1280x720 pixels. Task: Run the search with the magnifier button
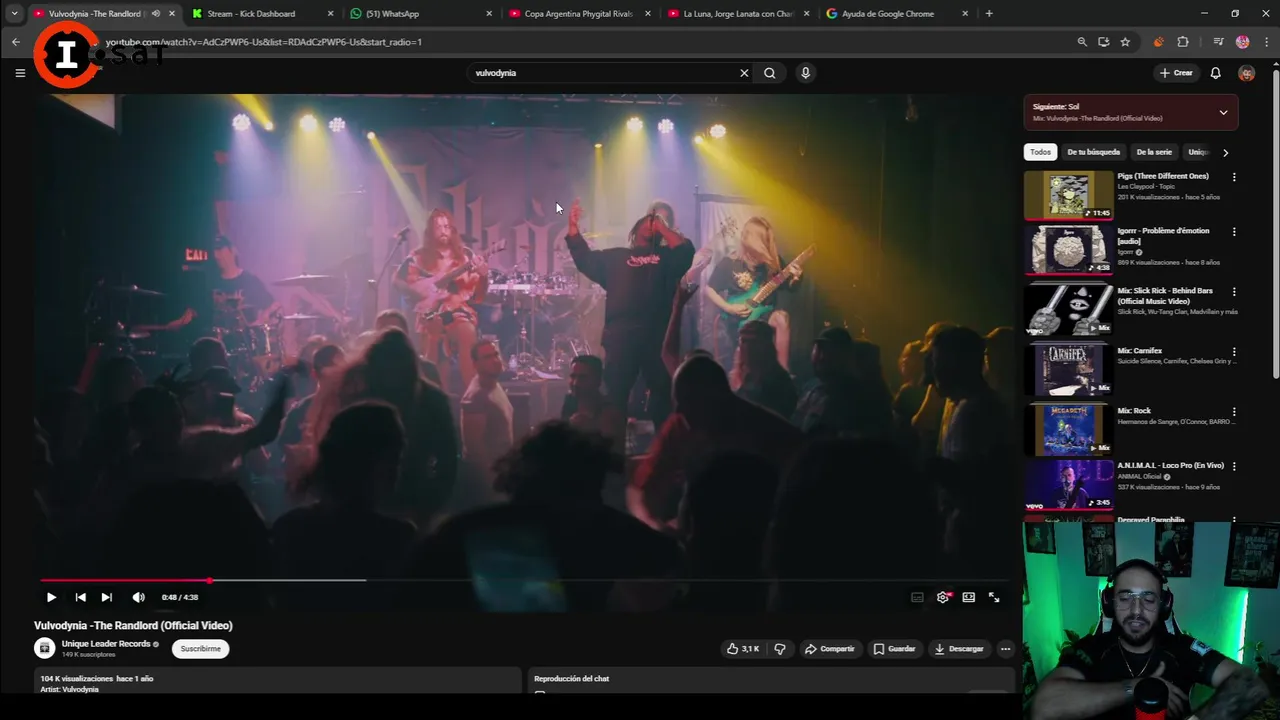[770, 73]
